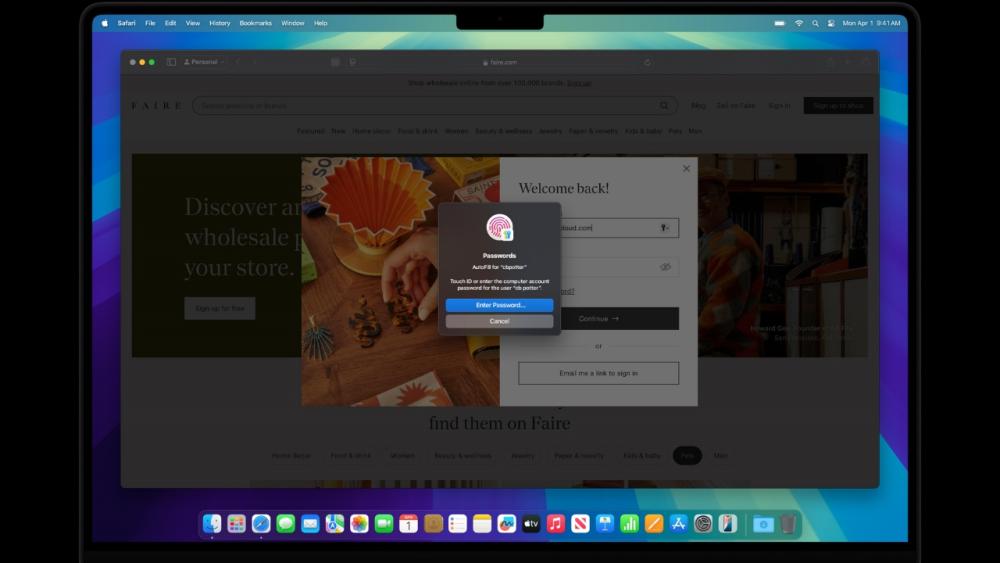The width and height of the screenshot is (1000, 563).
Task: Open the Help menu
Action: click(321, 23)
